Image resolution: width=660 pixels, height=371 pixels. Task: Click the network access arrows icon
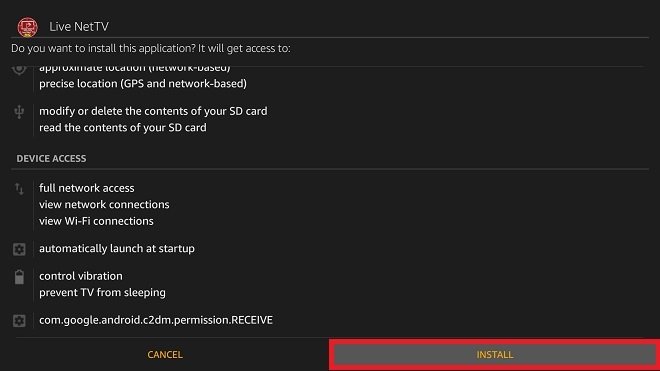19,189
